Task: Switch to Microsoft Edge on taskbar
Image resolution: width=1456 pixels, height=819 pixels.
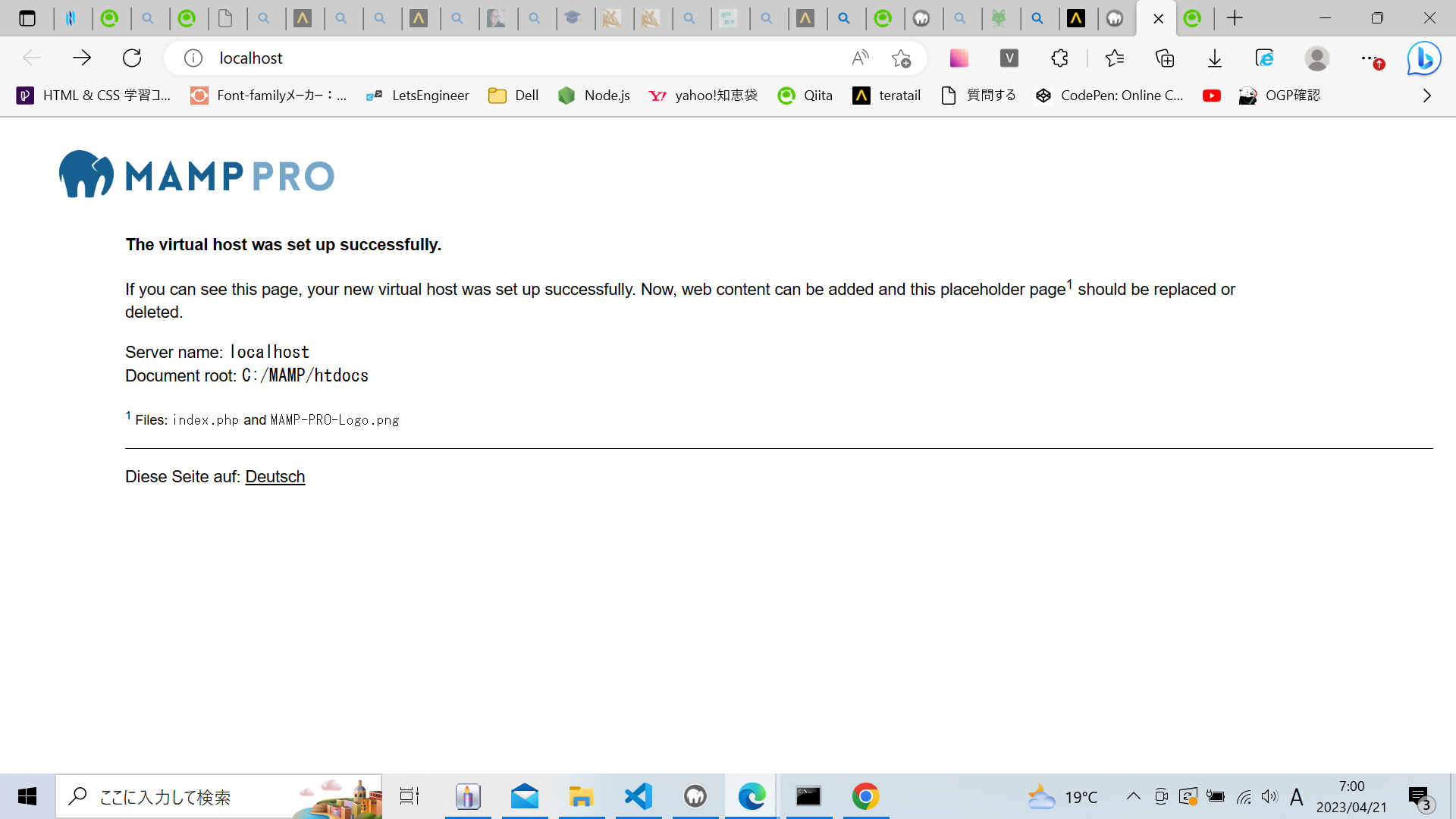Action: pos(752,796)
